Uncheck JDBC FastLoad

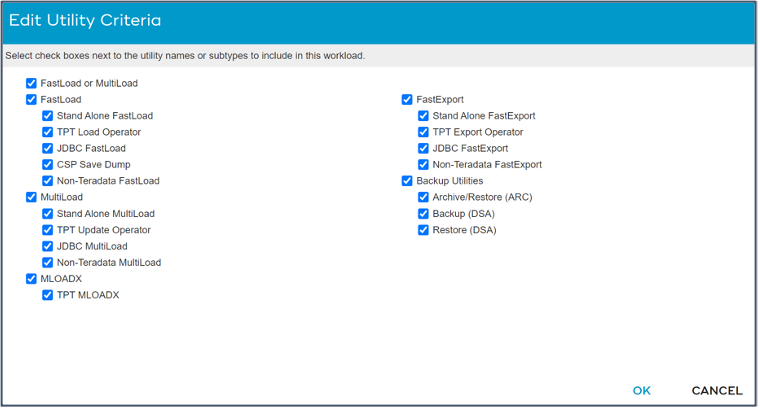(x=47, y=148)
